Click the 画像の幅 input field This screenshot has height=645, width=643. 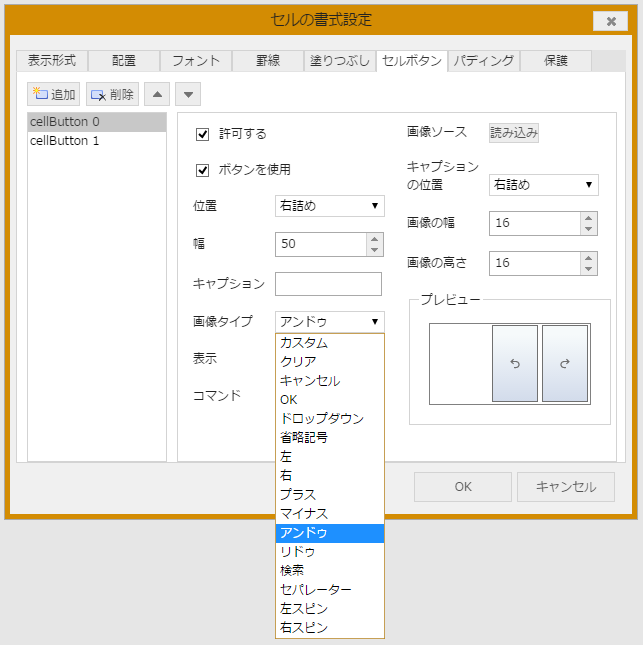click(x=535, y=223)
